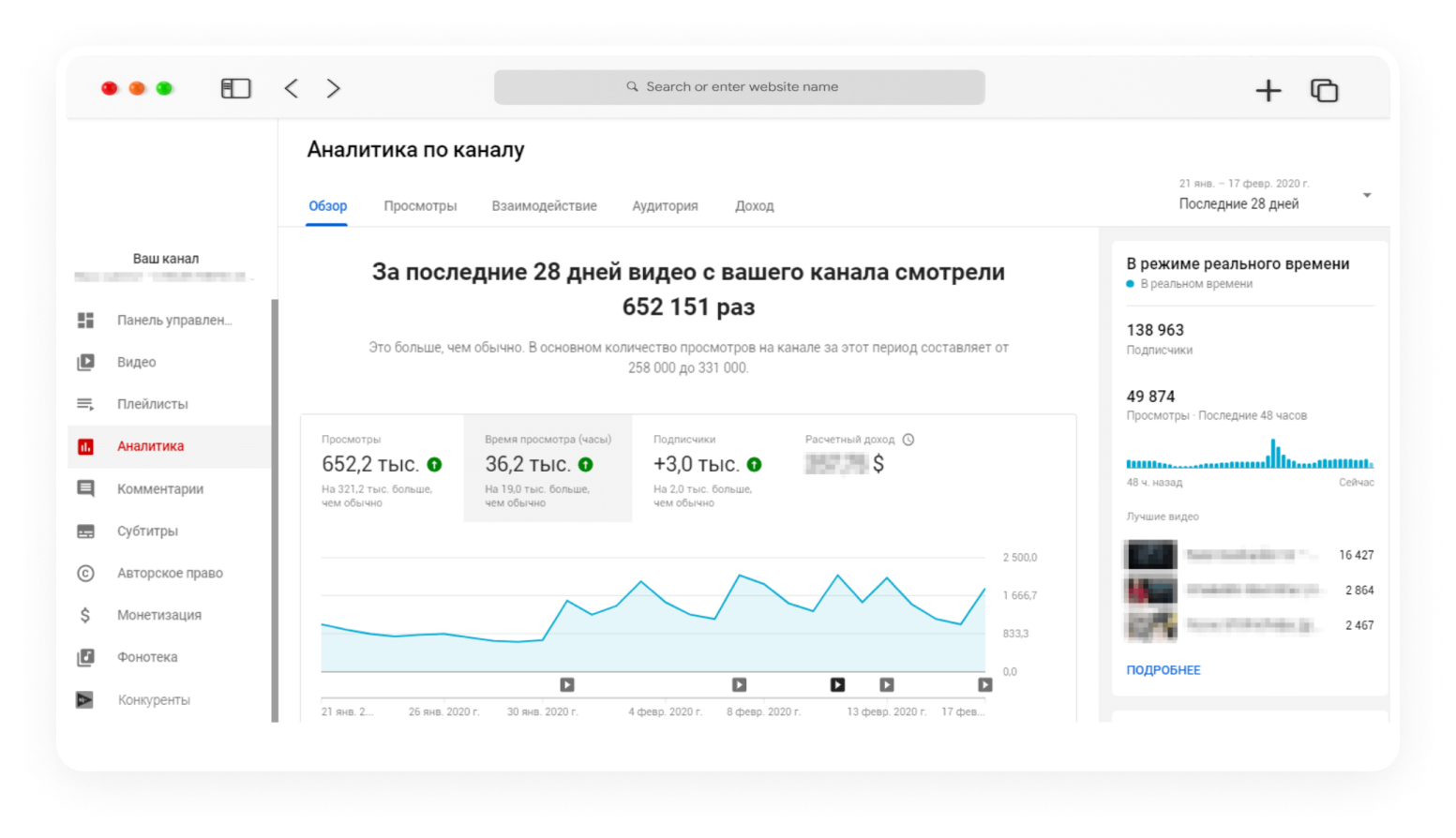Click the Панель управления dashboard icon
The width and height of the screenshot is (1456, 838).
tap(85, 321)
